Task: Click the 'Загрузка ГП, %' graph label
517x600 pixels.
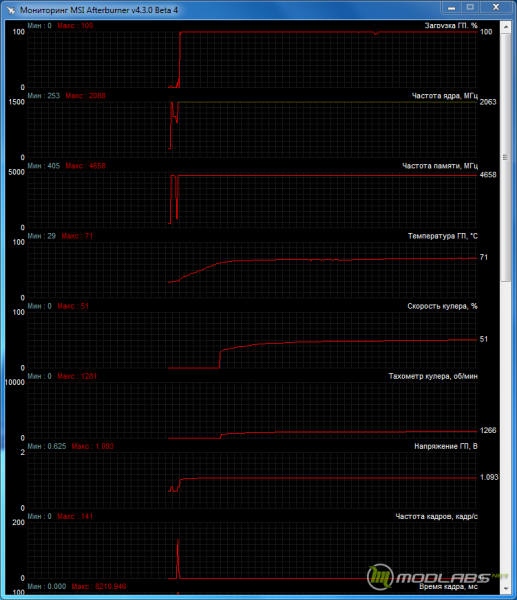Action: point(451,26)
